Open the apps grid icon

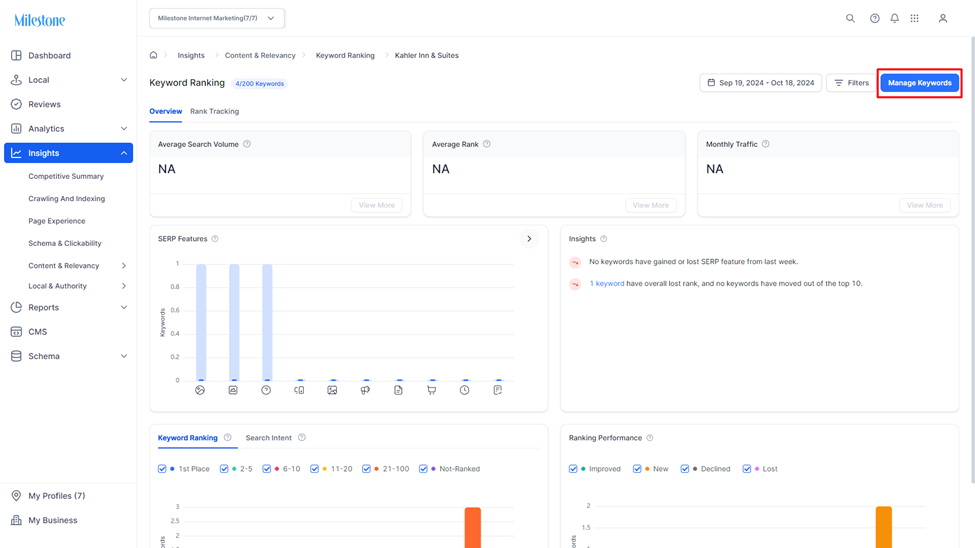[x=914, y=18]
